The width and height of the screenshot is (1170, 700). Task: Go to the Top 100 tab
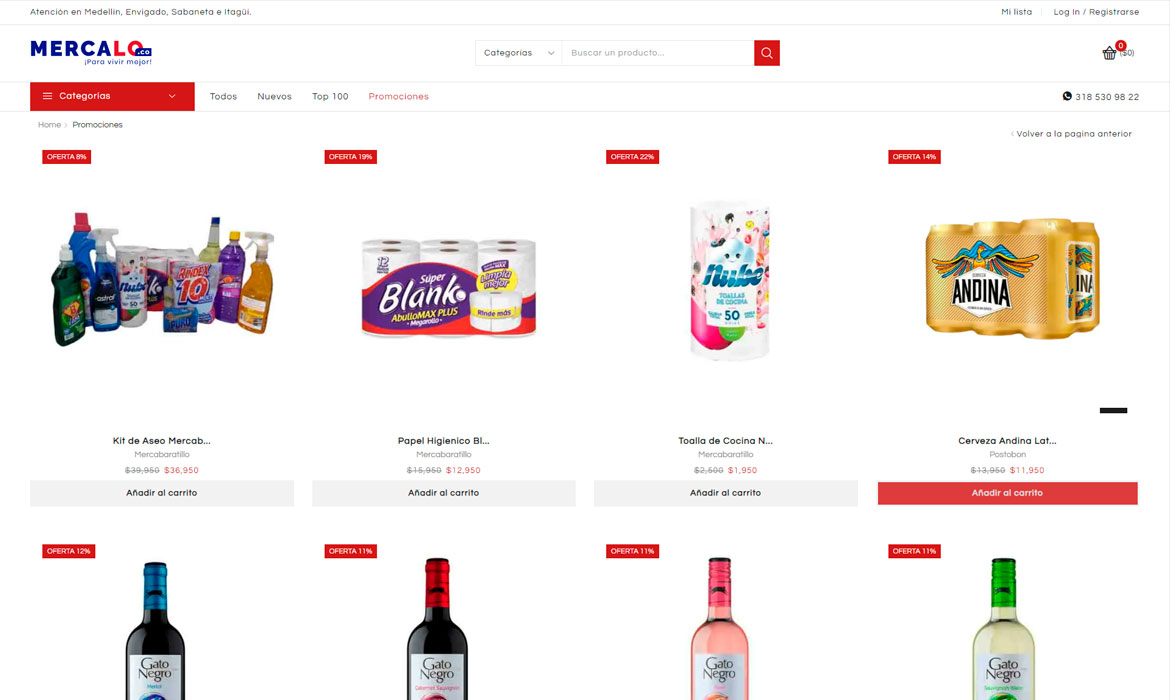point(330,96)
